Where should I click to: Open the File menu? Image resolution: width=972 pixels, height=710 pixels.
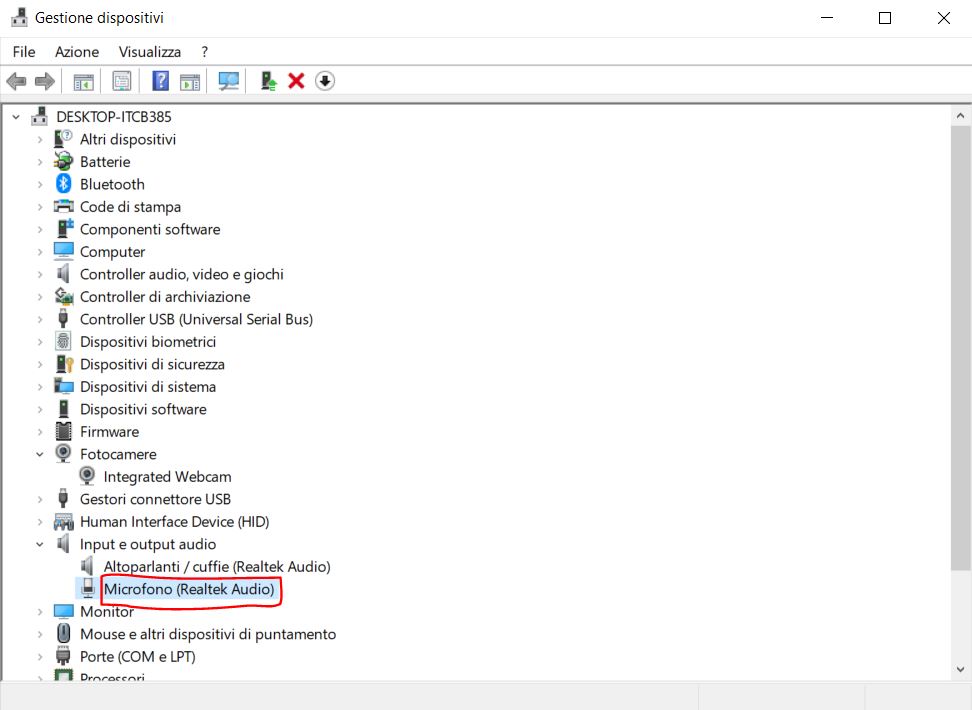click(x=24, y=51)
